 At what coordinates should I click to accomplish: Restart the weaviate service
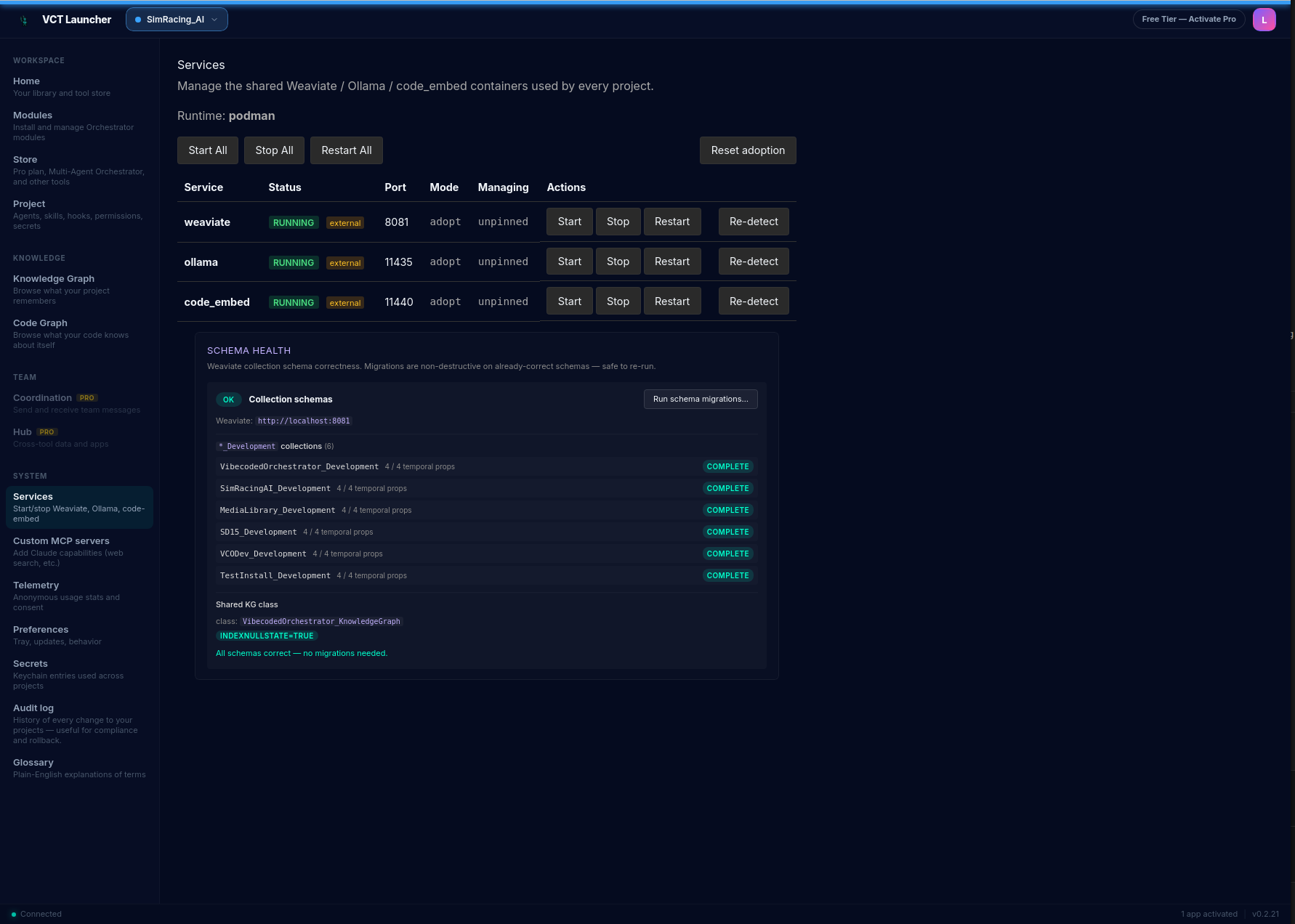tap(672, 222)
